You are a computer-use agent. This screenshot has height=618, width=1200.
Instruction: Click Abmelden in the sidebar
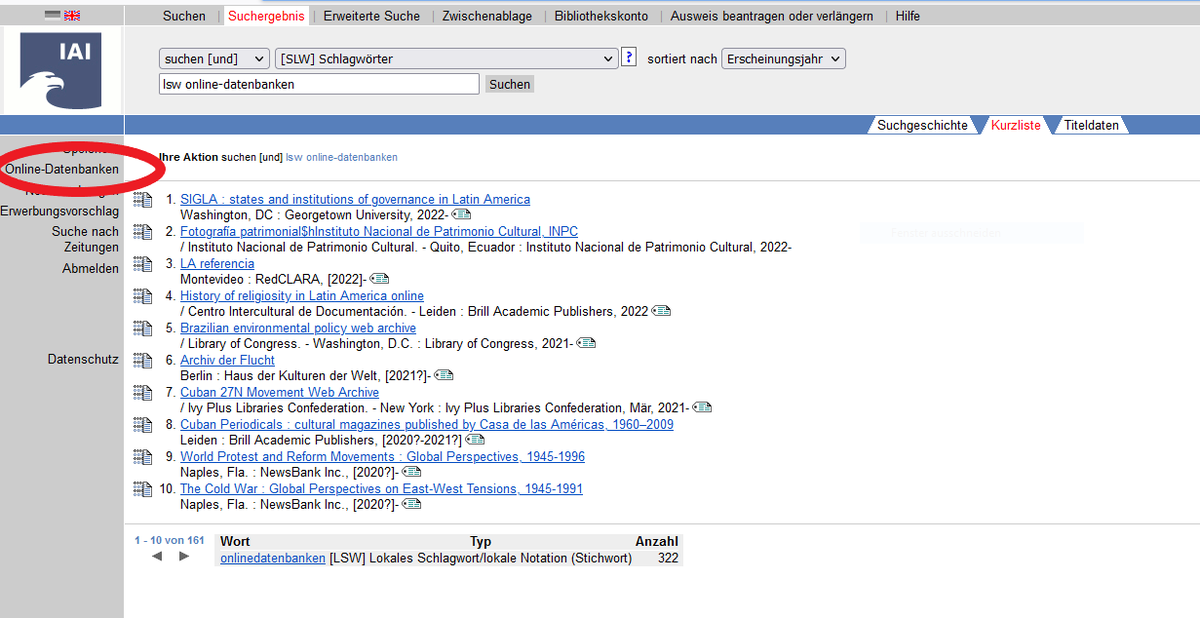[90, 268]
